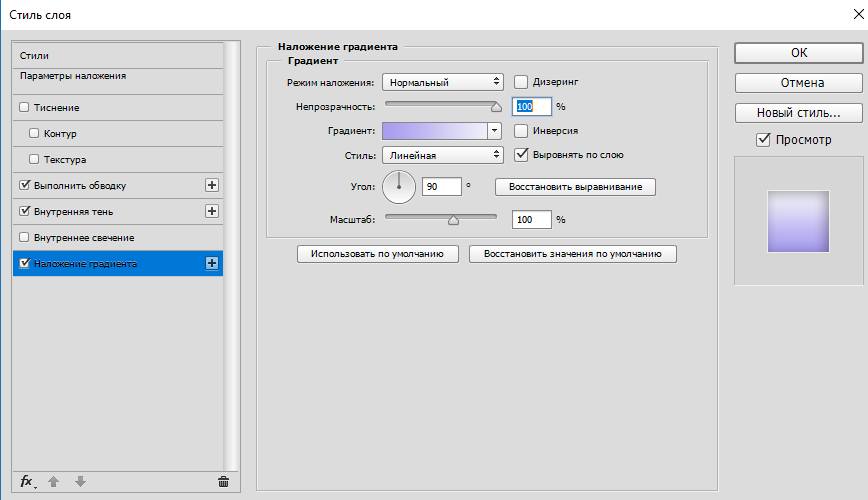Click the Отмена button
The image size is (868, 500).
pos(798,83)
